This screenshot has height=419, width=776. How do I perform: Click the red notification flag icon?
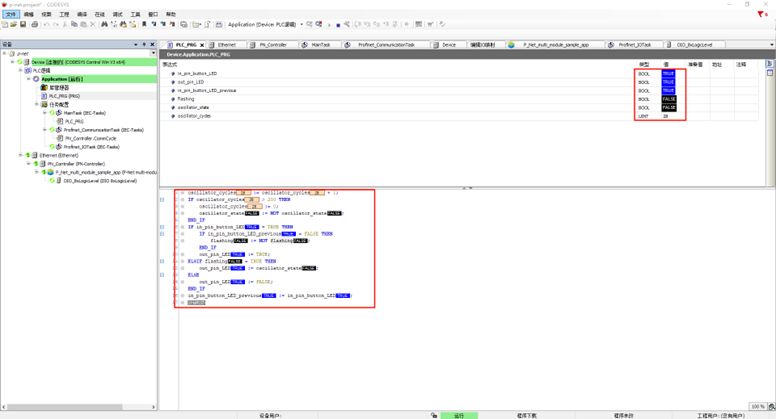pos(761,15)
